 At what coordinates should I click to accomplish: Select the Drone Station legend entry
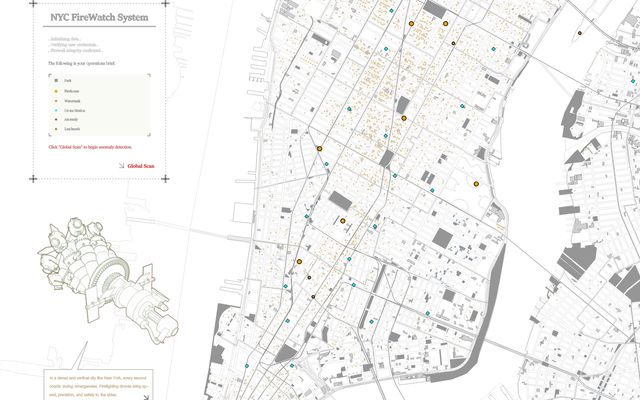click(74, 110)
